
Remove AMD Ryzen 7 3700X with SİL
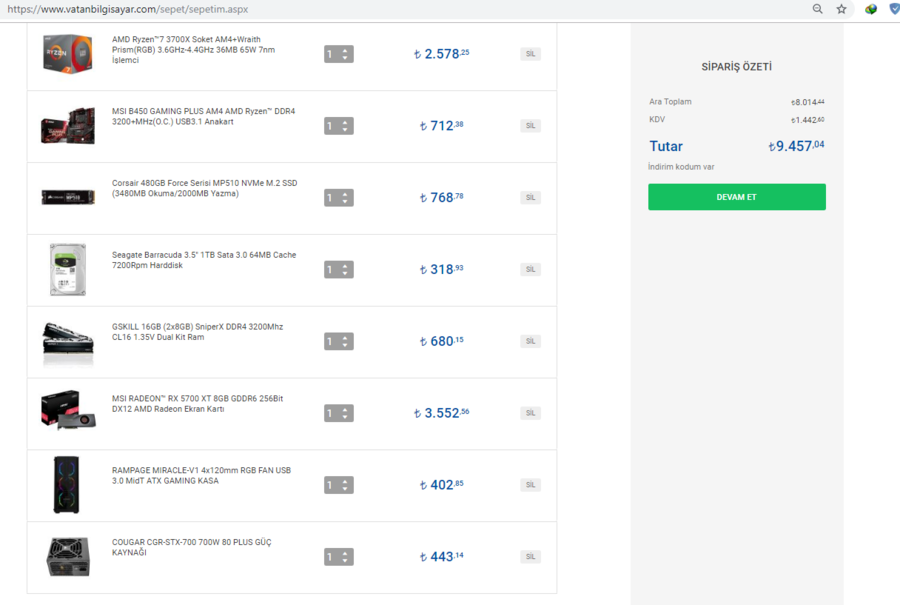point(530,54)
